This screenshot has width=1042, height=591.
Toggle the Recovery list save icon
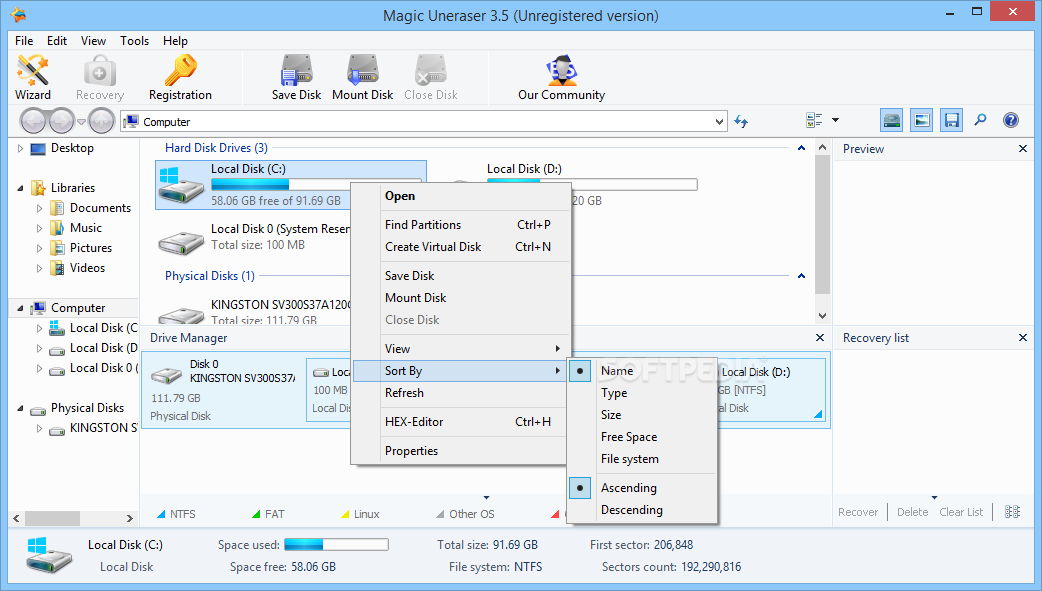pyautogui.click(x=952, y=120)
